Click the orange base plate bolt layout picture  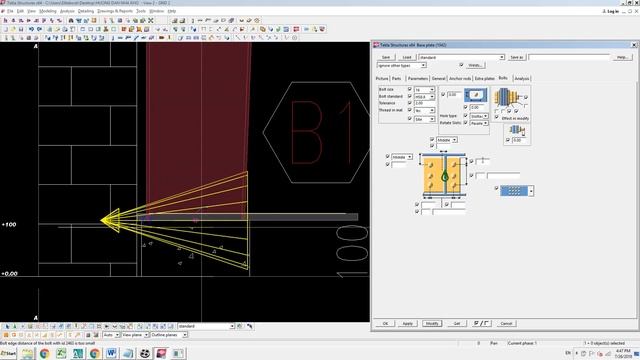coord(444,176)
